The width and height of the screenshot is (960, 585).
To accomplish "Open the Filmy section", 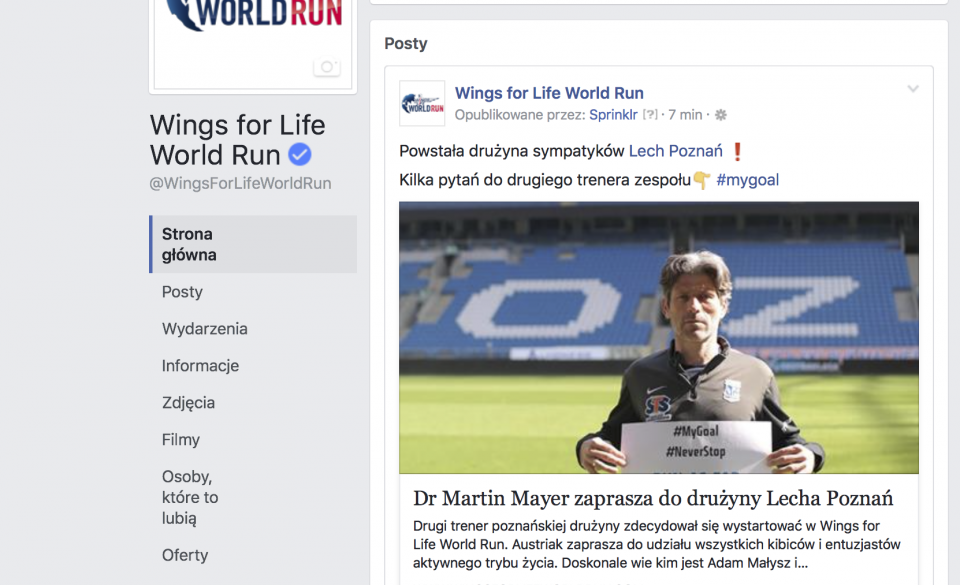I will (x=181, y=439).
